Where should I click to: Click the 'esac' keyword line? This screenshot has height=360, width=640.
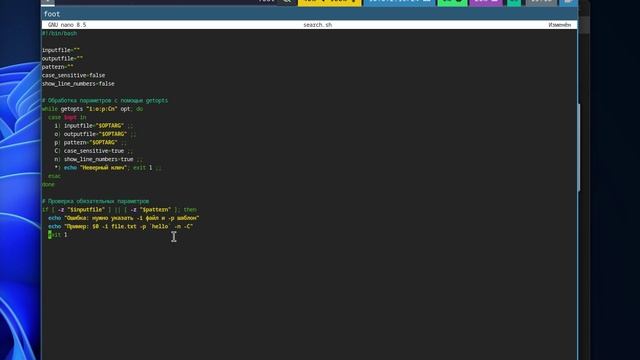tap(54, 176)
